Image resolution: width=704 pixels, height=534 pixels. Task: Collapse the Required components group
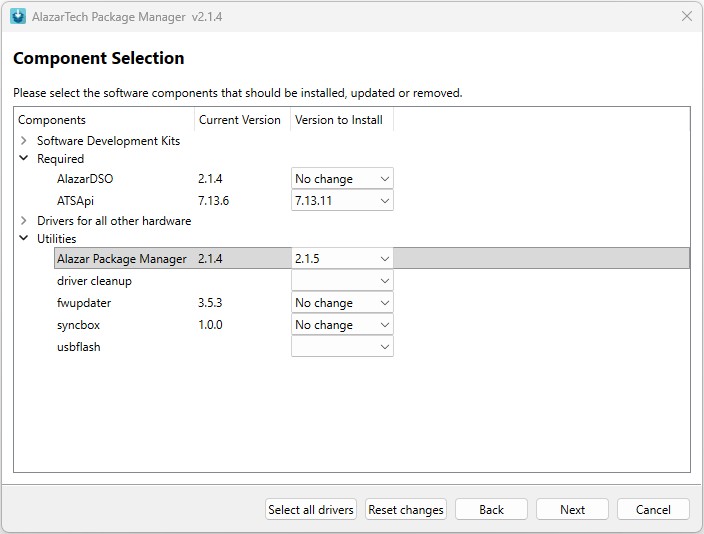click(x=24, y=159)
